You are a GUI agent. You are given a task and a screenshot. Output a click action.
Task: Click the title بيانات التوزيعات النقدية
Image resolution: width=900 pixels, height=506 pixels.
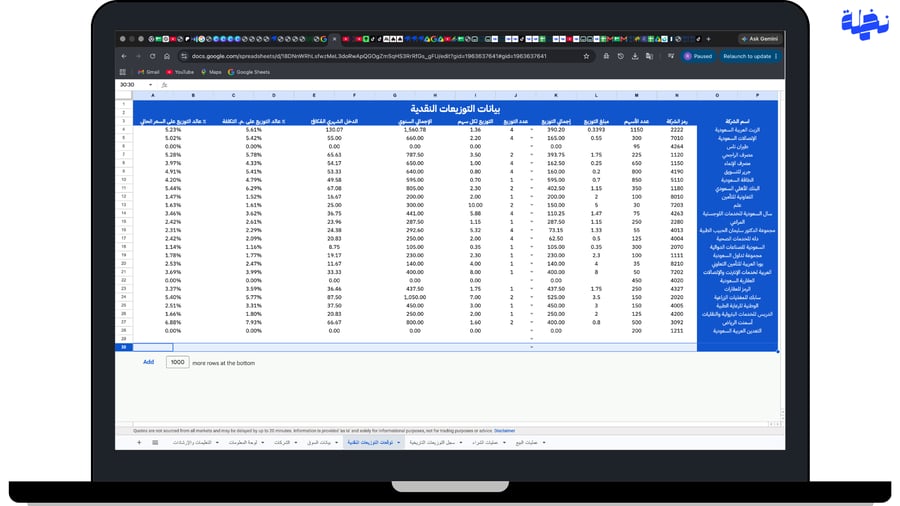(x=455, y=108)
